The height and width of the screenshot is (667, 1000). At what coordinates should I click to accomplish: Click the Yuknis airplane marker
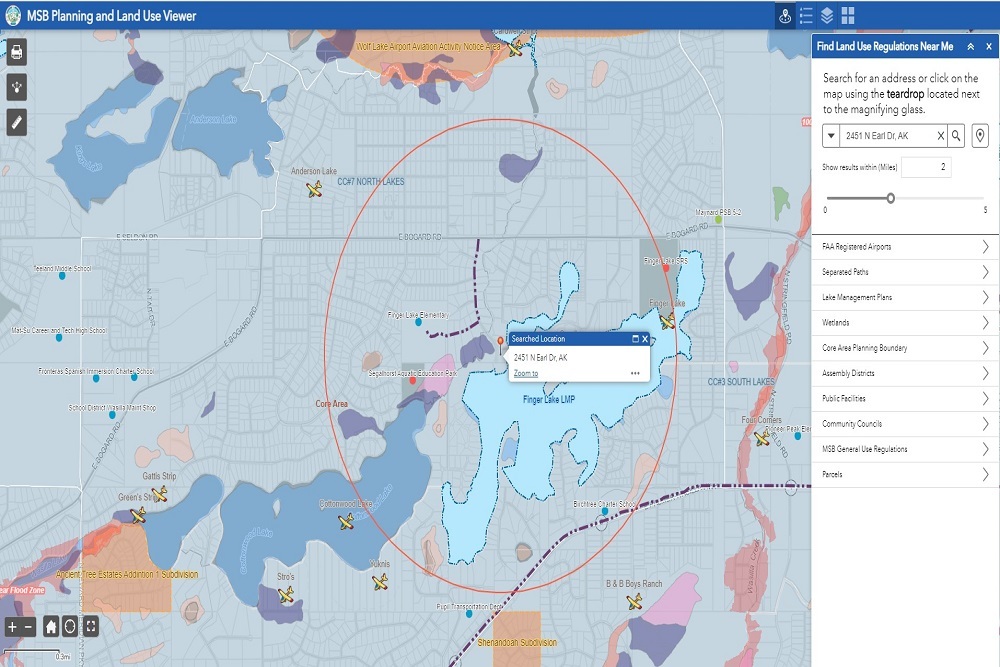click(379, 582)
